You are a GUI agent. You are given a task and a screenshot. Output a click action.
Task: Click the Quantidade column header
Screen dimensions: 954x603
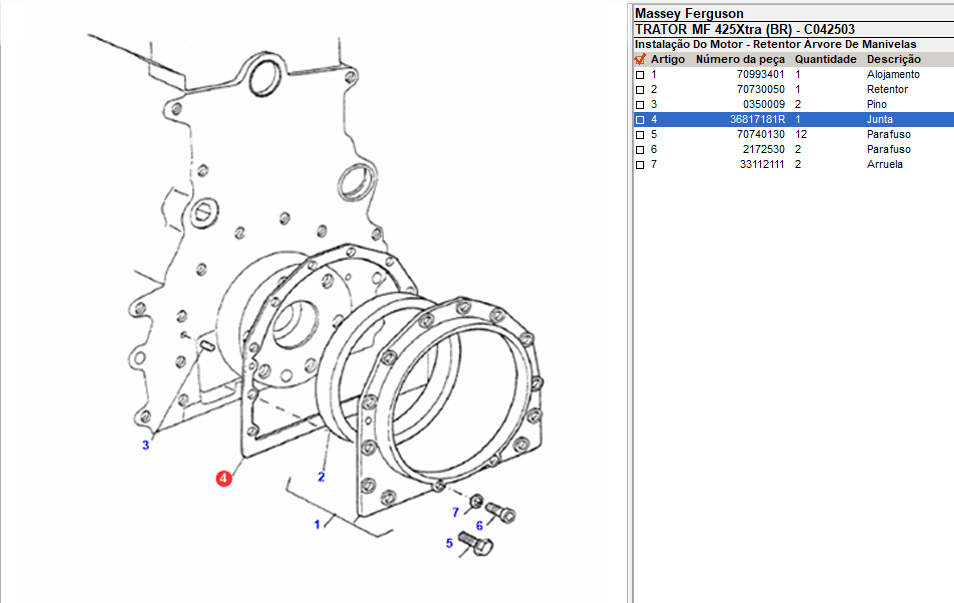(x=825, y=59)
